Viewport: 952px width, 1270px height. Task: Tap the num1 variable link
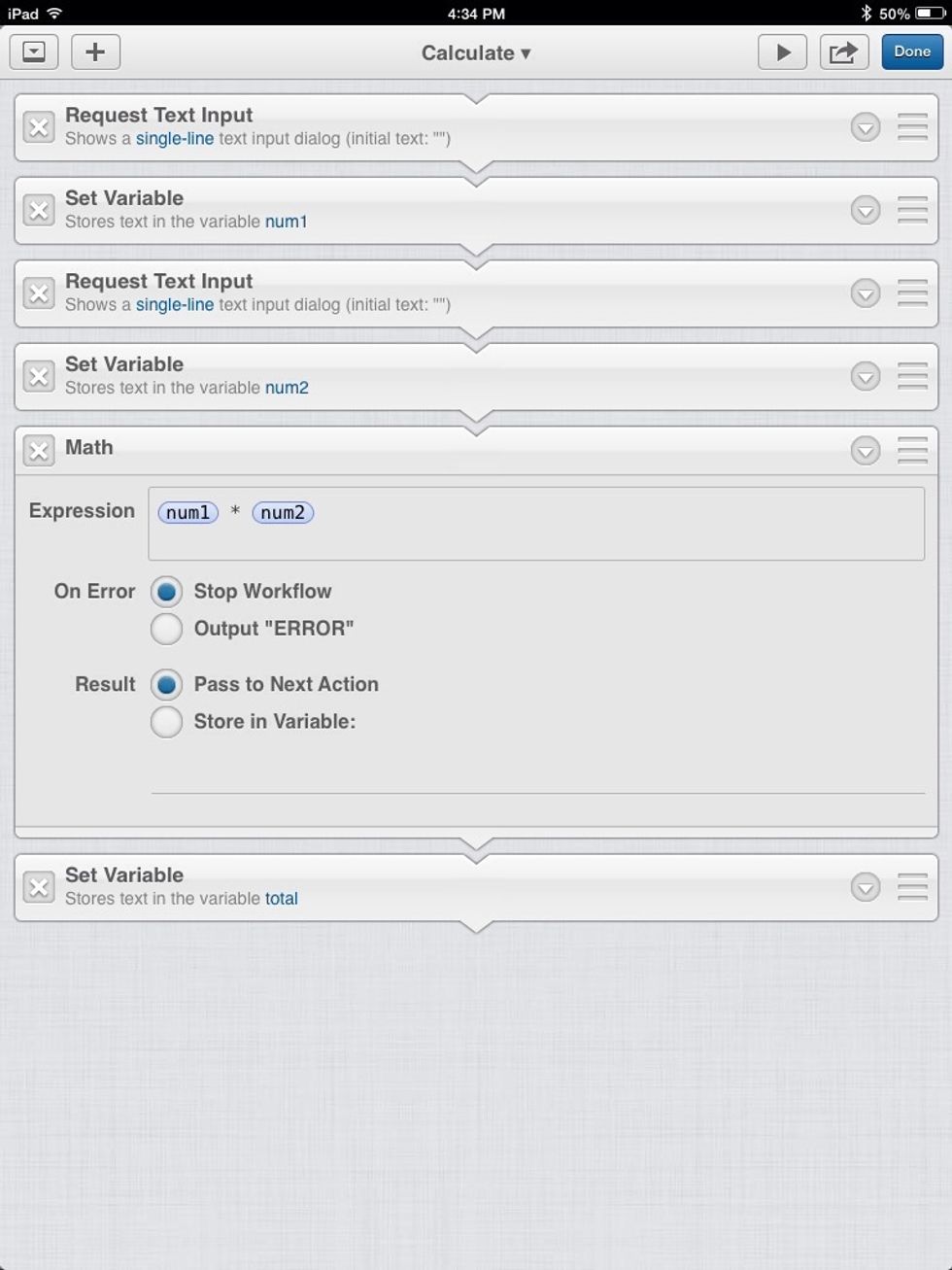286,222
